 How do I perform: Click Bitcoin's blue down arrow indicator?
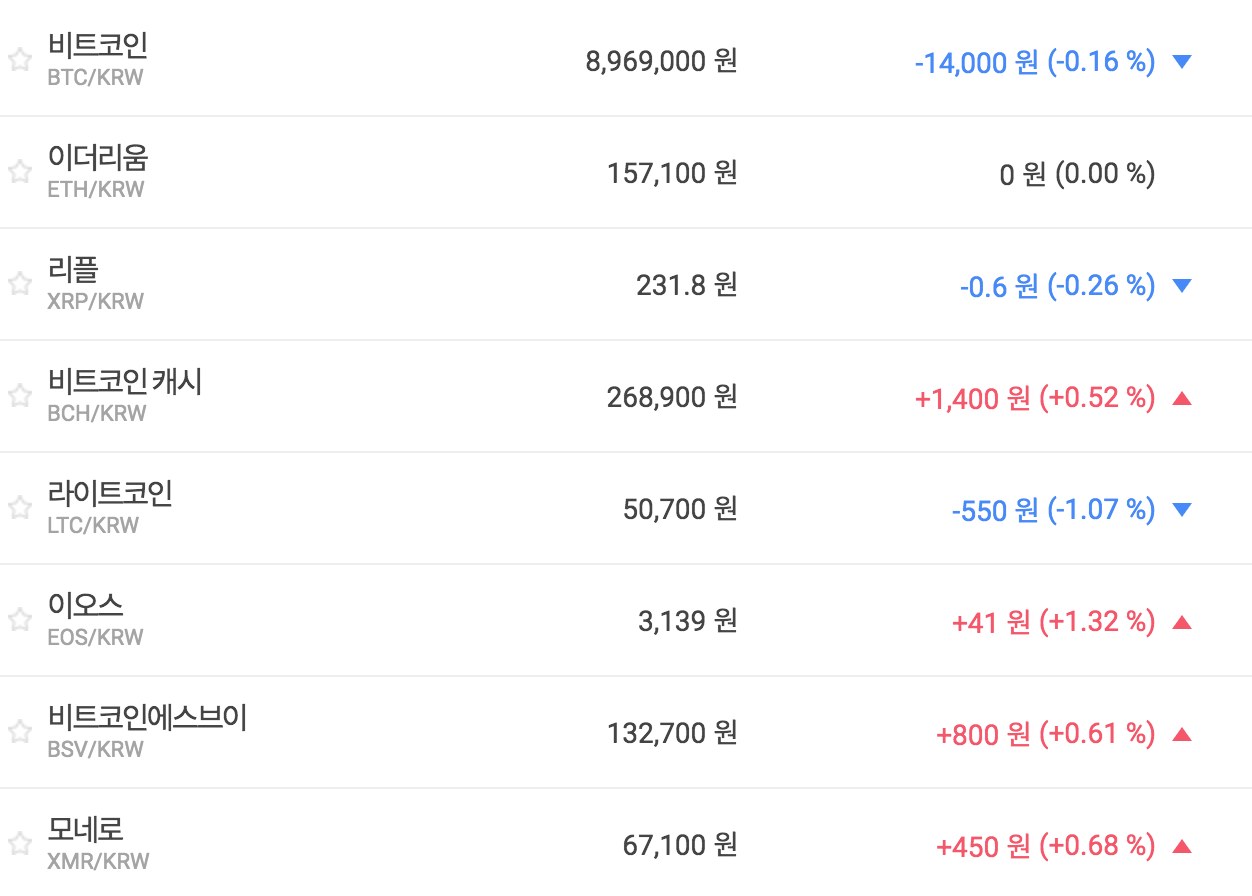(x=1181, y=62)
